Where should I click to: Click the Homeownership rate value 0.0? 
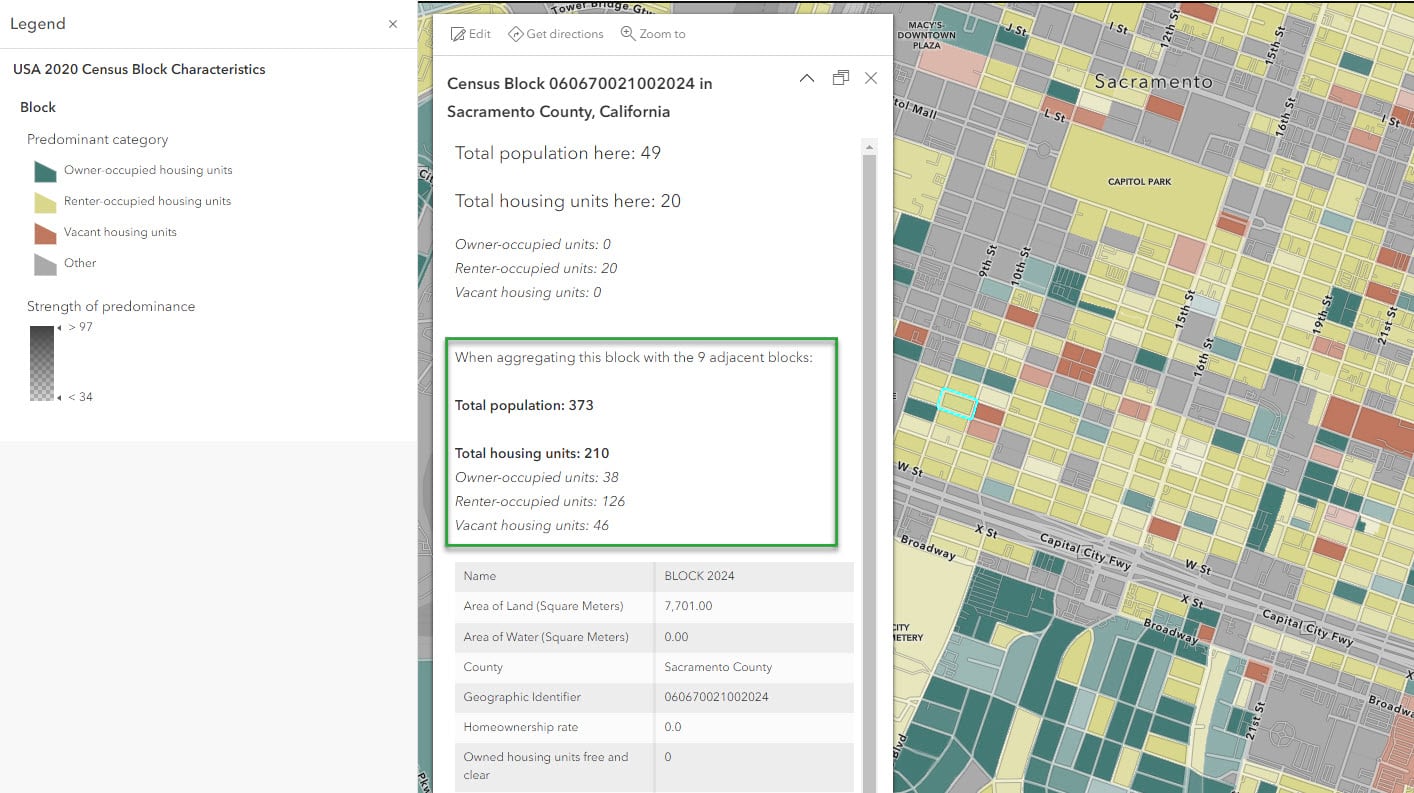(755, 727)
